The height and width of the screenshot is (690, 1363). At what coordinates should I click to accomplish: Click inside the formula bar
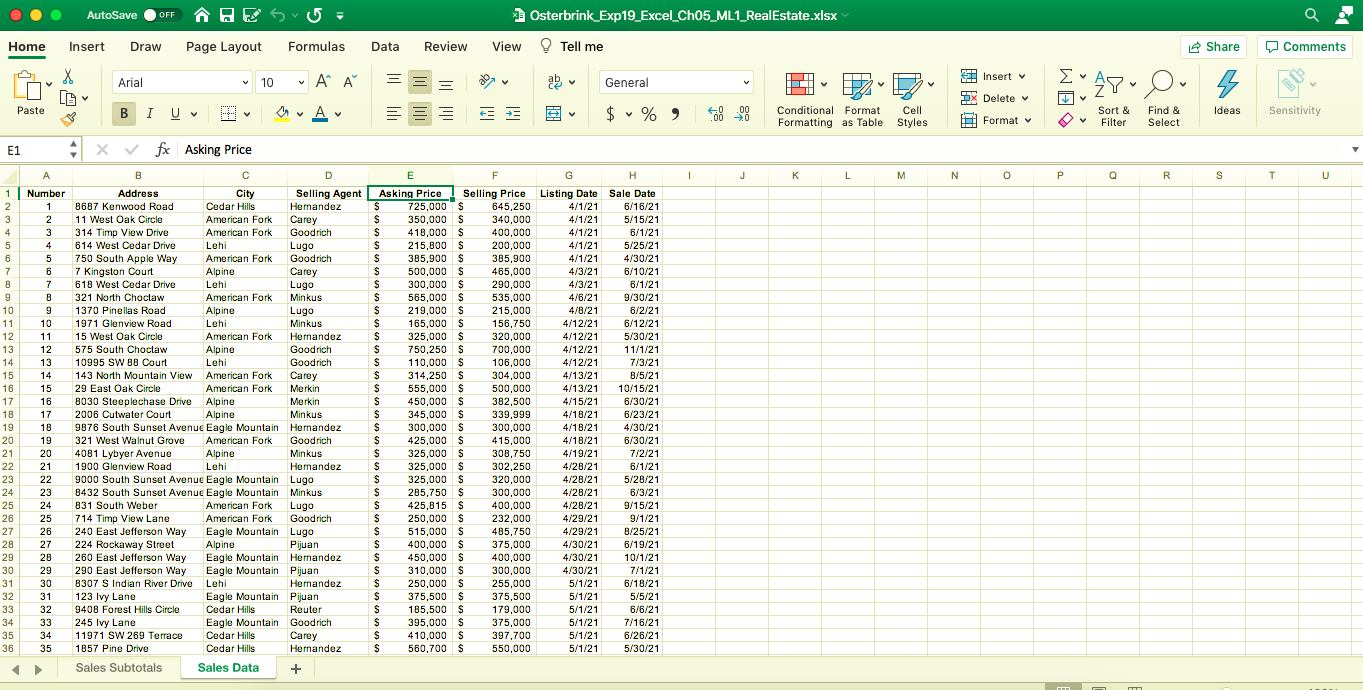tap(400, 148)
